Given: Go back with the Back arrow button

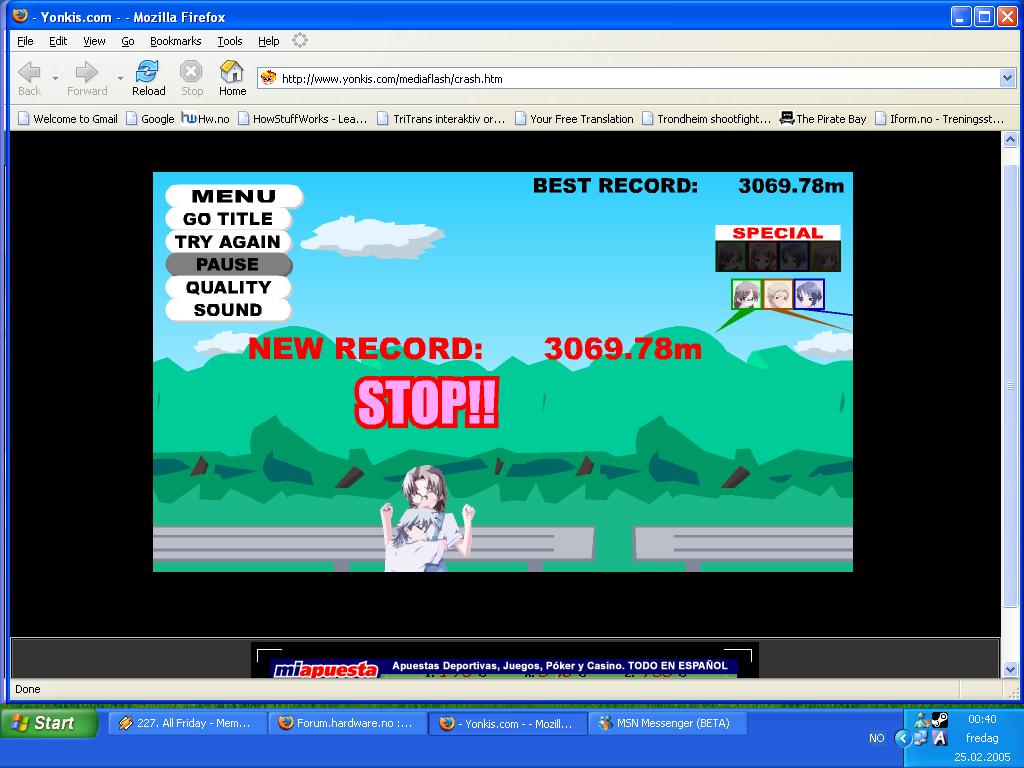Looking at the screenshot, I should 29,78.
